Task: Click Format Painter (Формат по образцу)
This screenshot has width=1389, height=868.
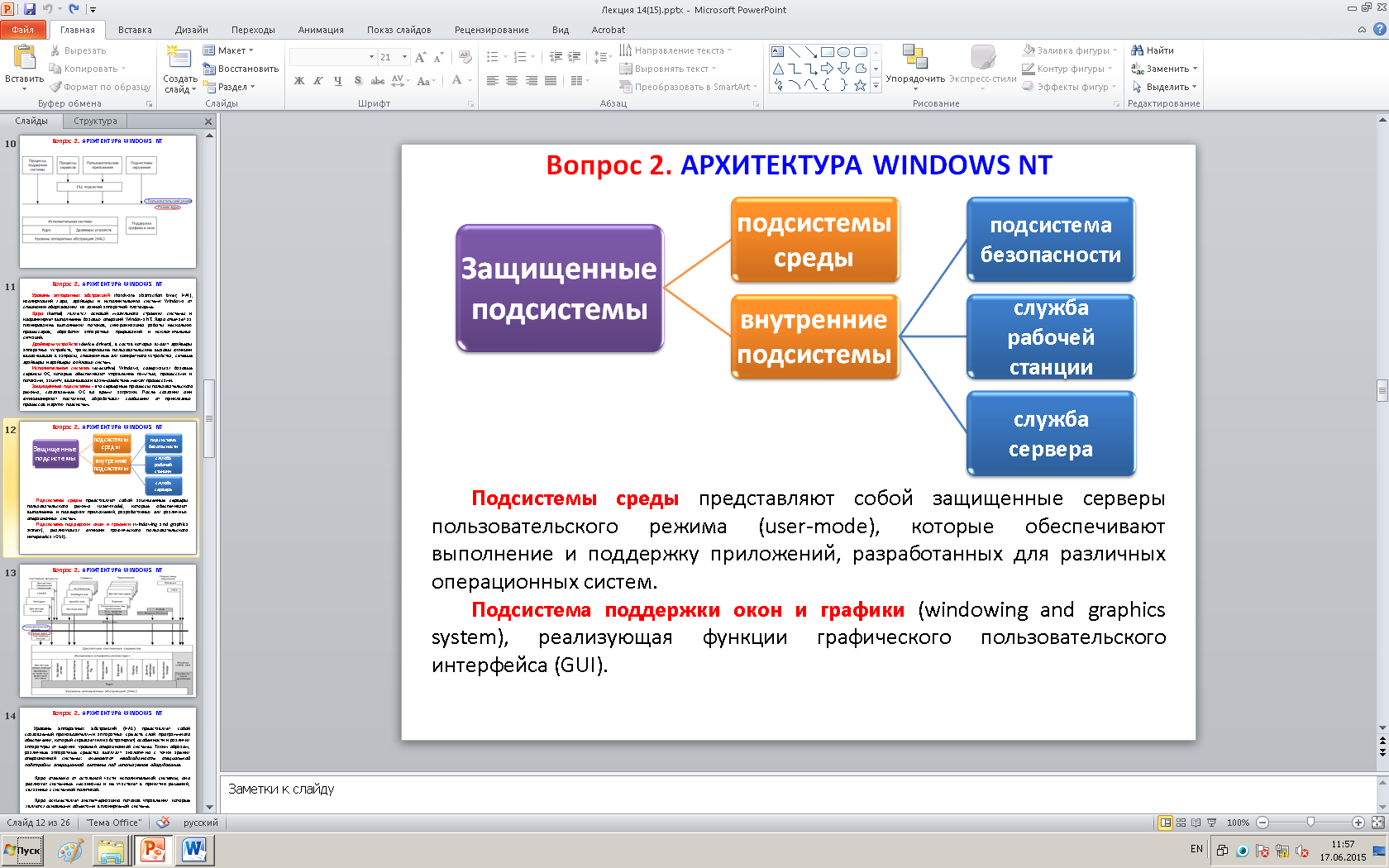Action: [x=99, y=87]
